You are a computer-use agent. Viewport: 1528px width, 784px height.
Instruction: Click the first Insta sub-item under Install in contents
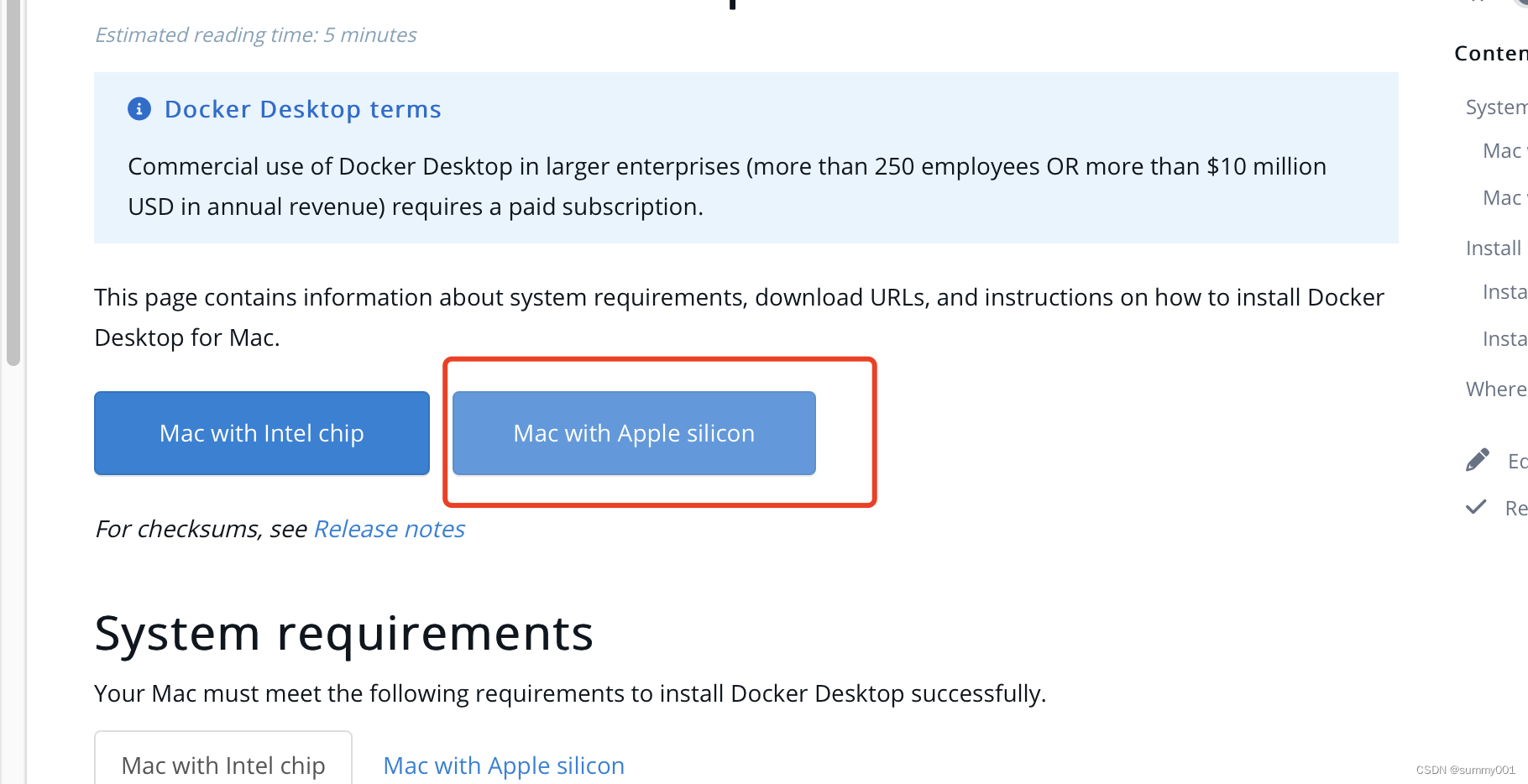(x=1504, y=292)
